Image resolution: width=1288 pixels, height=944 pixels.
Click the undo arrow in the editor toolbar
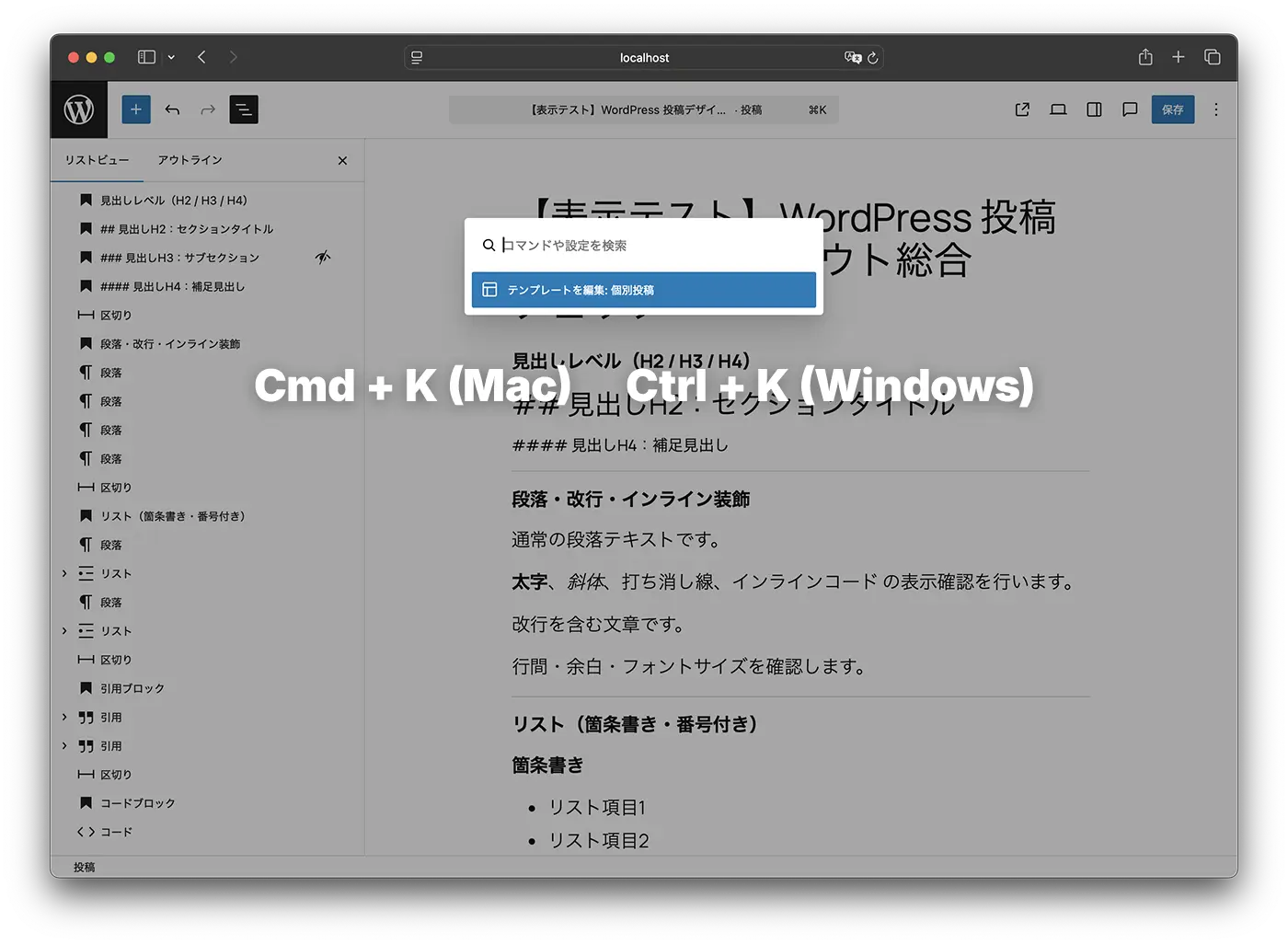pos(172,109)
